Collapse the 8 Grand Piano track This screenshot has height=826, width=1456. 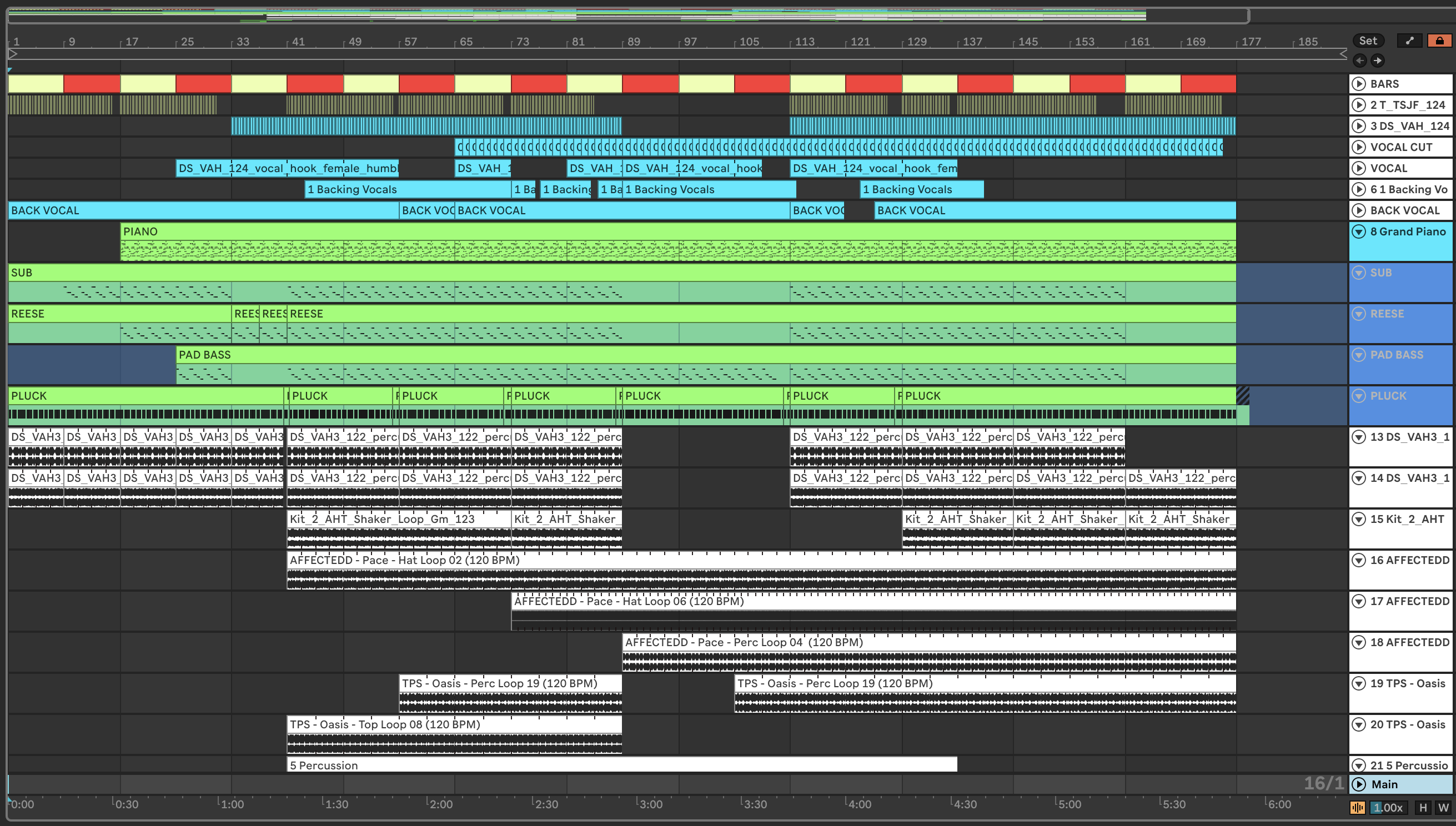tap(1359, 231)
